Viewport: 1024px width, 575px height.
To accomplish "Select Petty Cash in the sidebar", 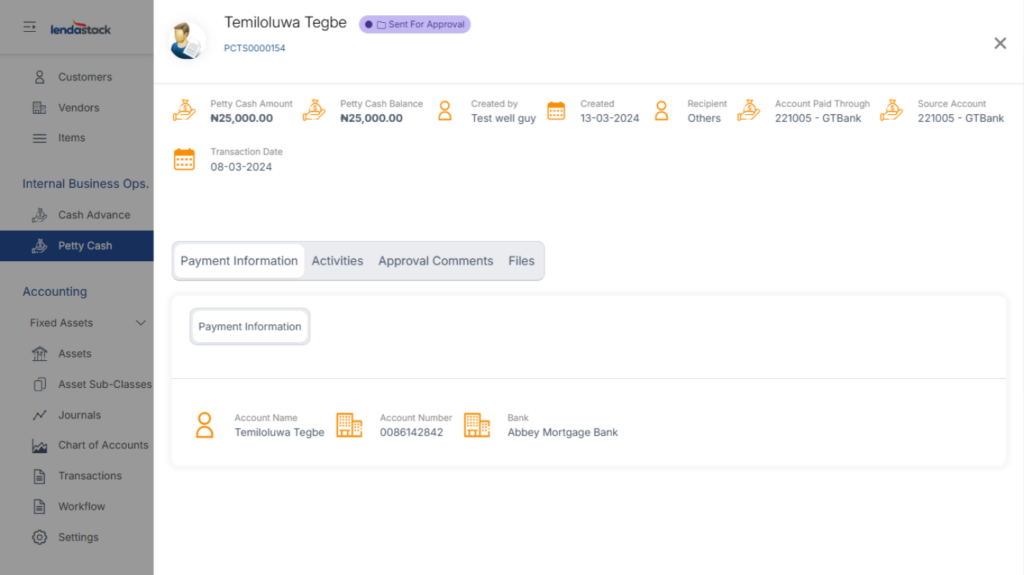I will pos(84,246).
